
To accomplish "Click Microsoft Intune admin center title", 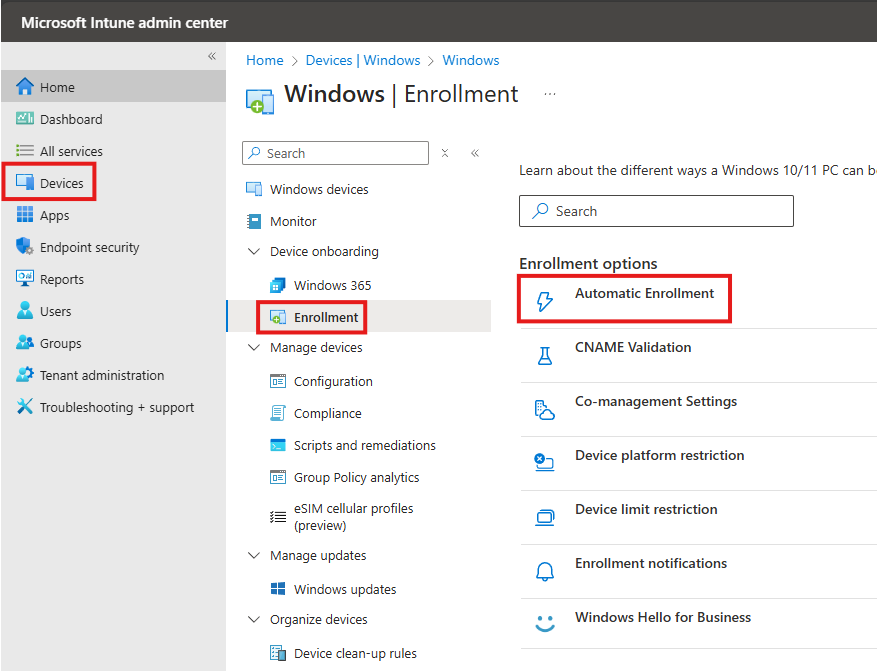I will 124,22.
